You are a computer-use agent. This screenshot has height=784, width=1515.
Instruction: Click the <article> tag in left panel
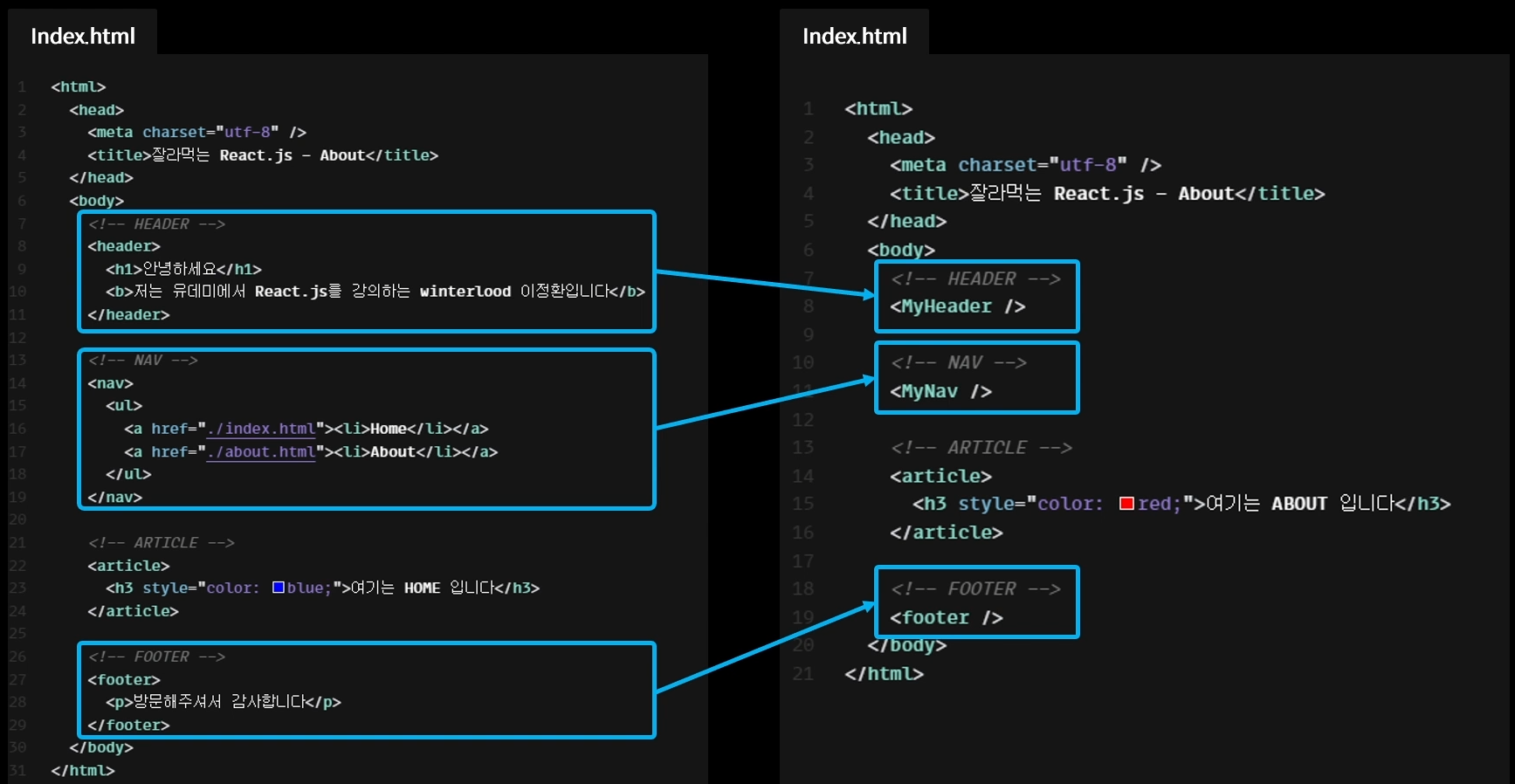pyautogui.click(x=128, y=566)
